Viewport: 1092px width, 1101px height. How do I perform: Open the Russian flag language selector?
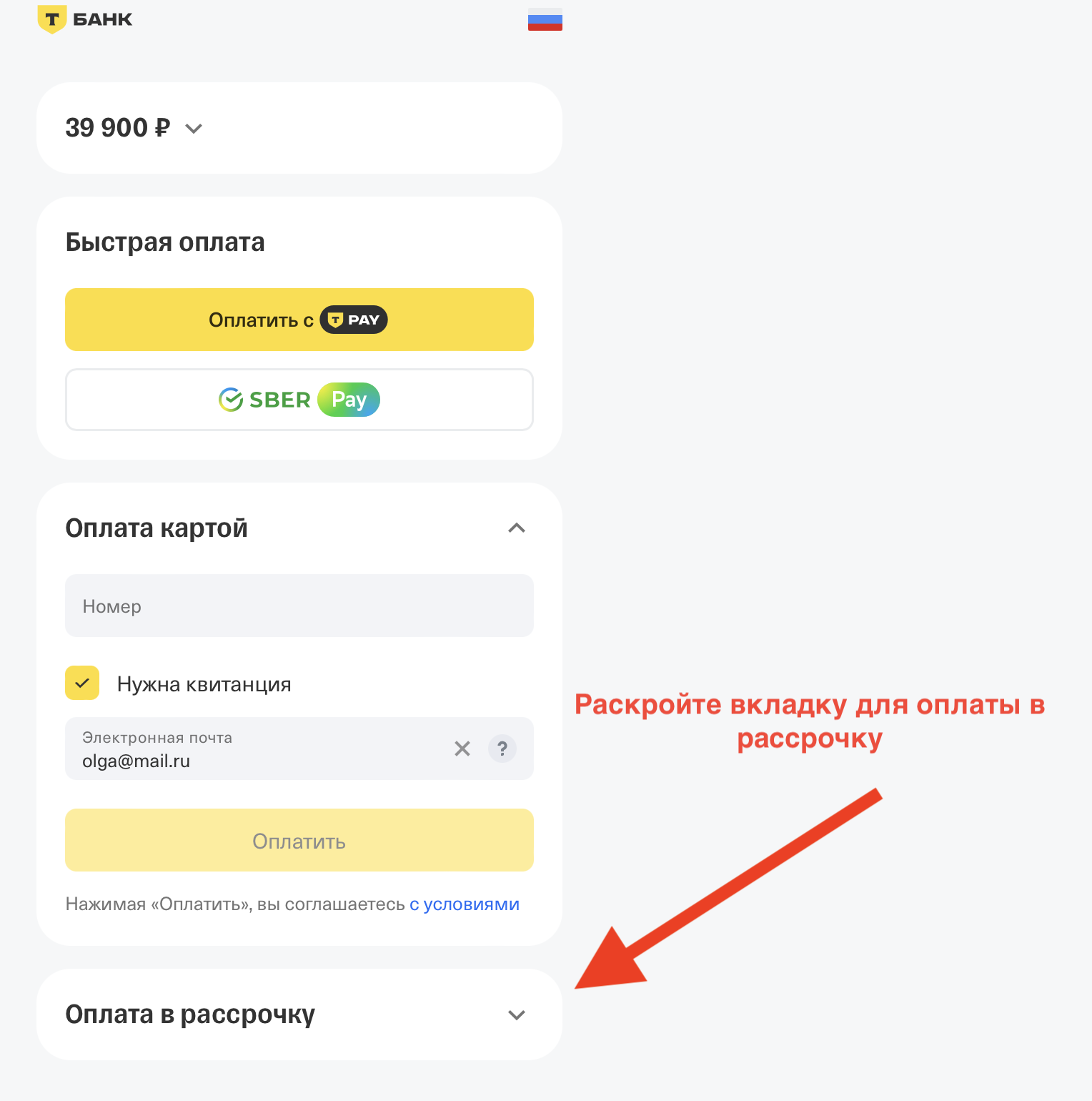[x=545, y=19]
